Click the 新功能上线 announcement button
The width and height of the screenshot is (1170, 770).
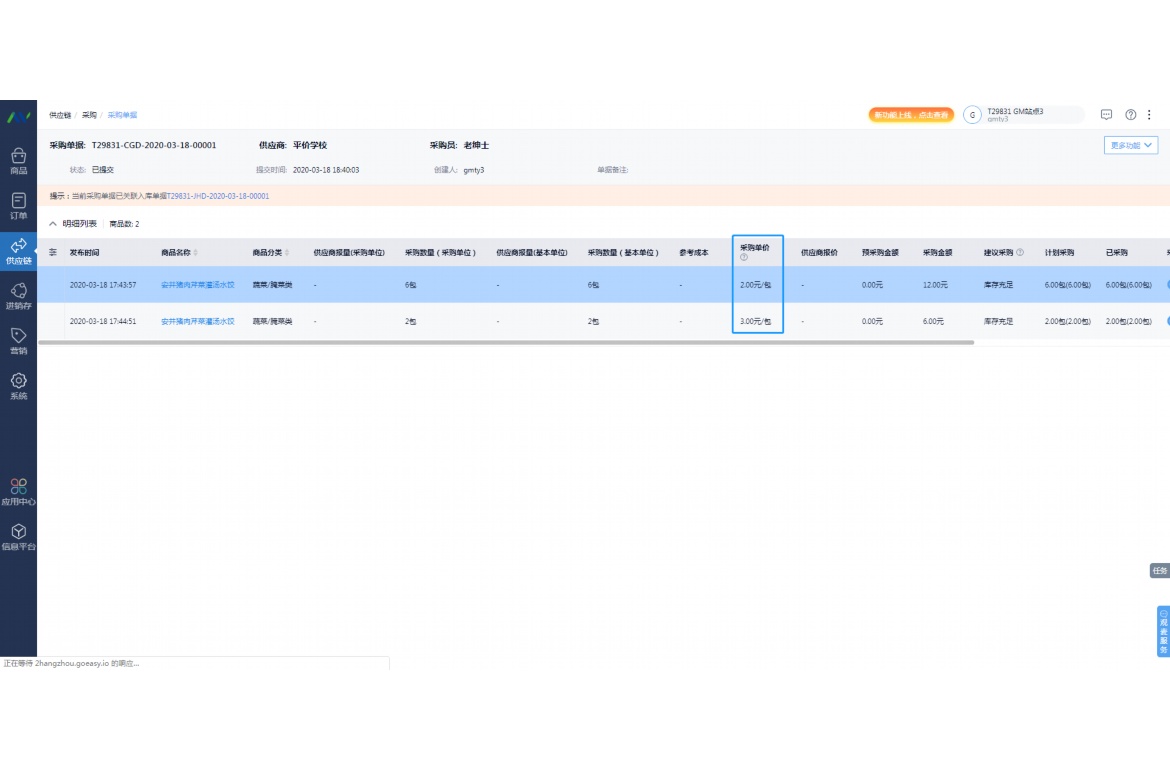tap(910, 115)
